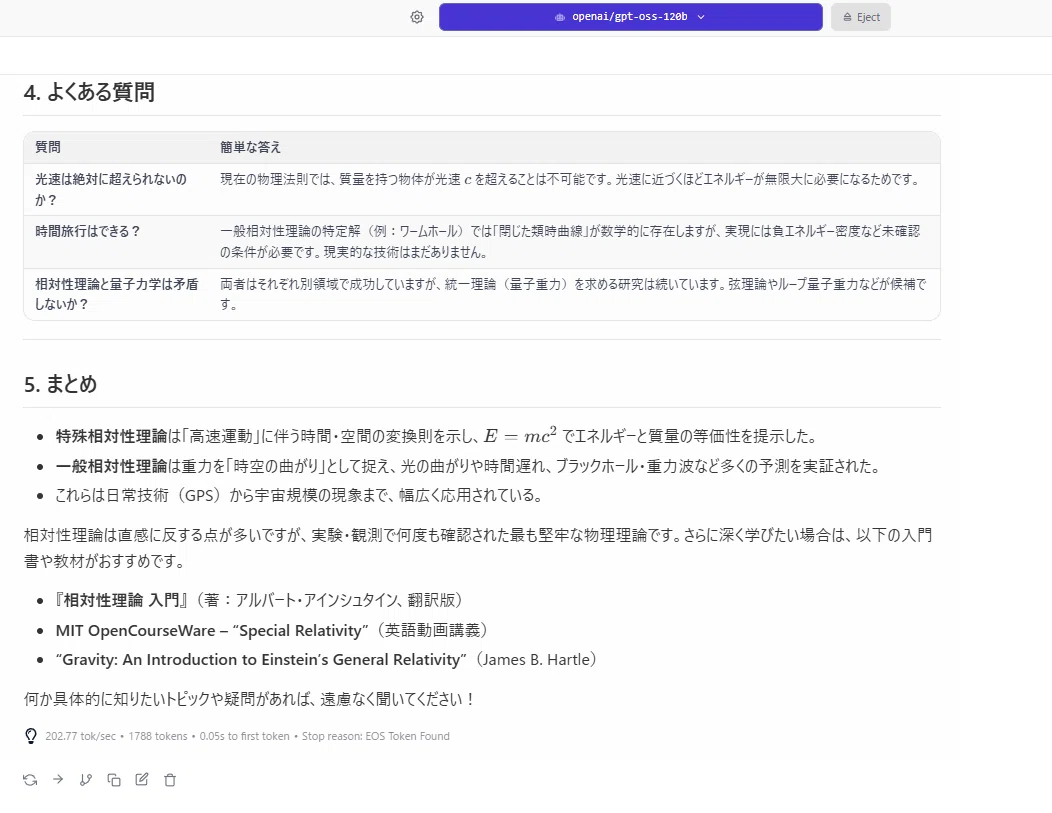The width and height of the screenshot is (1052, 813).
Task: Continue the assistant message with arrow icon
Action: 58,779
